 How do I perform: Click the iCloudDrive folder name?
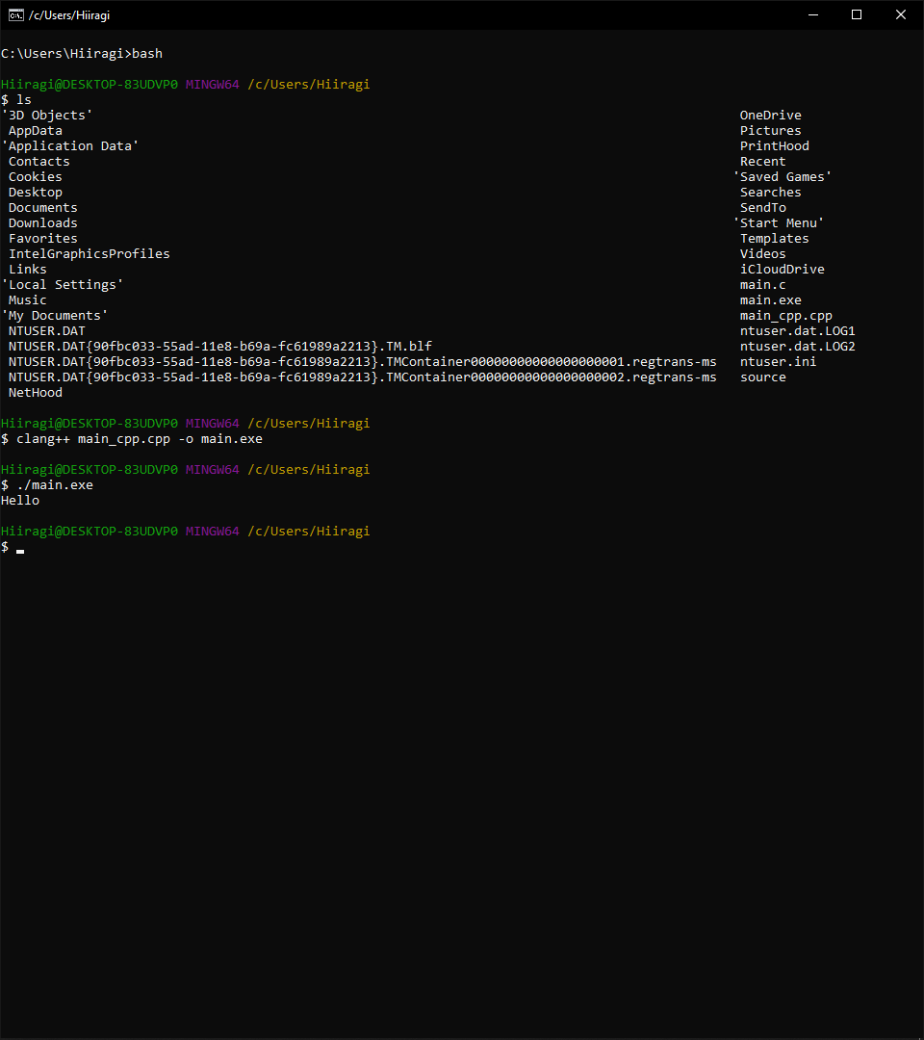point(782,269)
